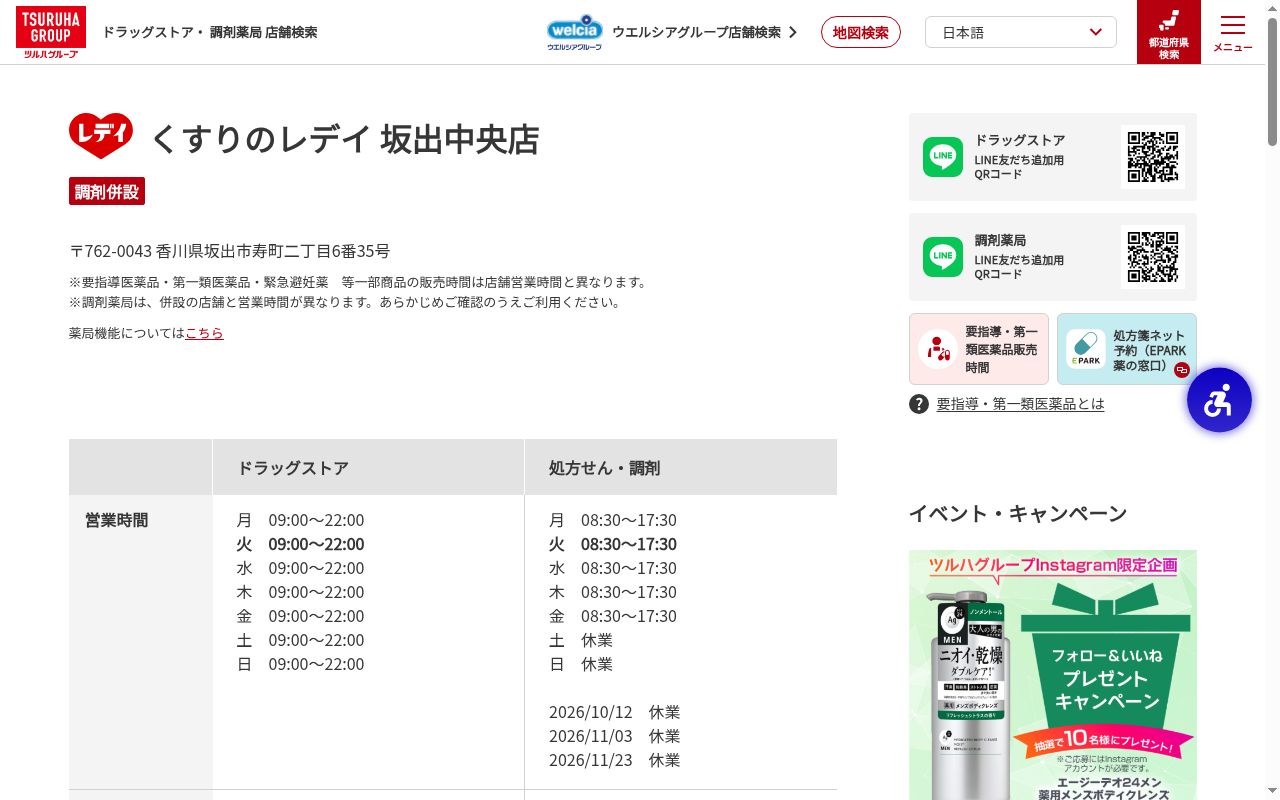Click the store name くすりのレデイ 坂出中央店
Image resolution: width=1280 pixels, height=800 pixels.
[x=345, y=138]
